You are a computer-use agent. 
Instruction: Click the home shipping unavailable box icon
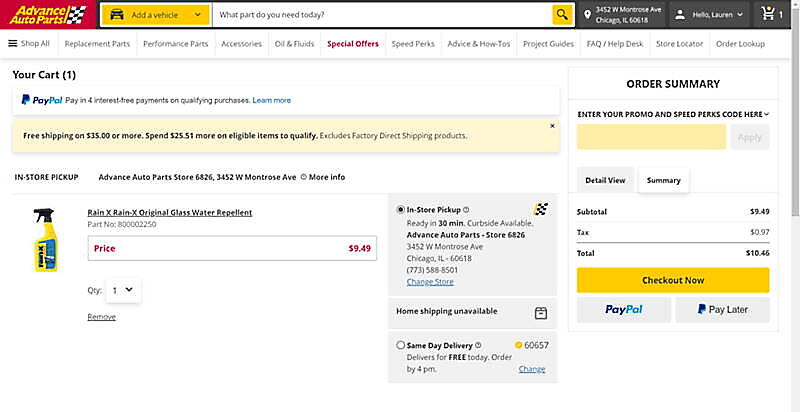(541, 312)
